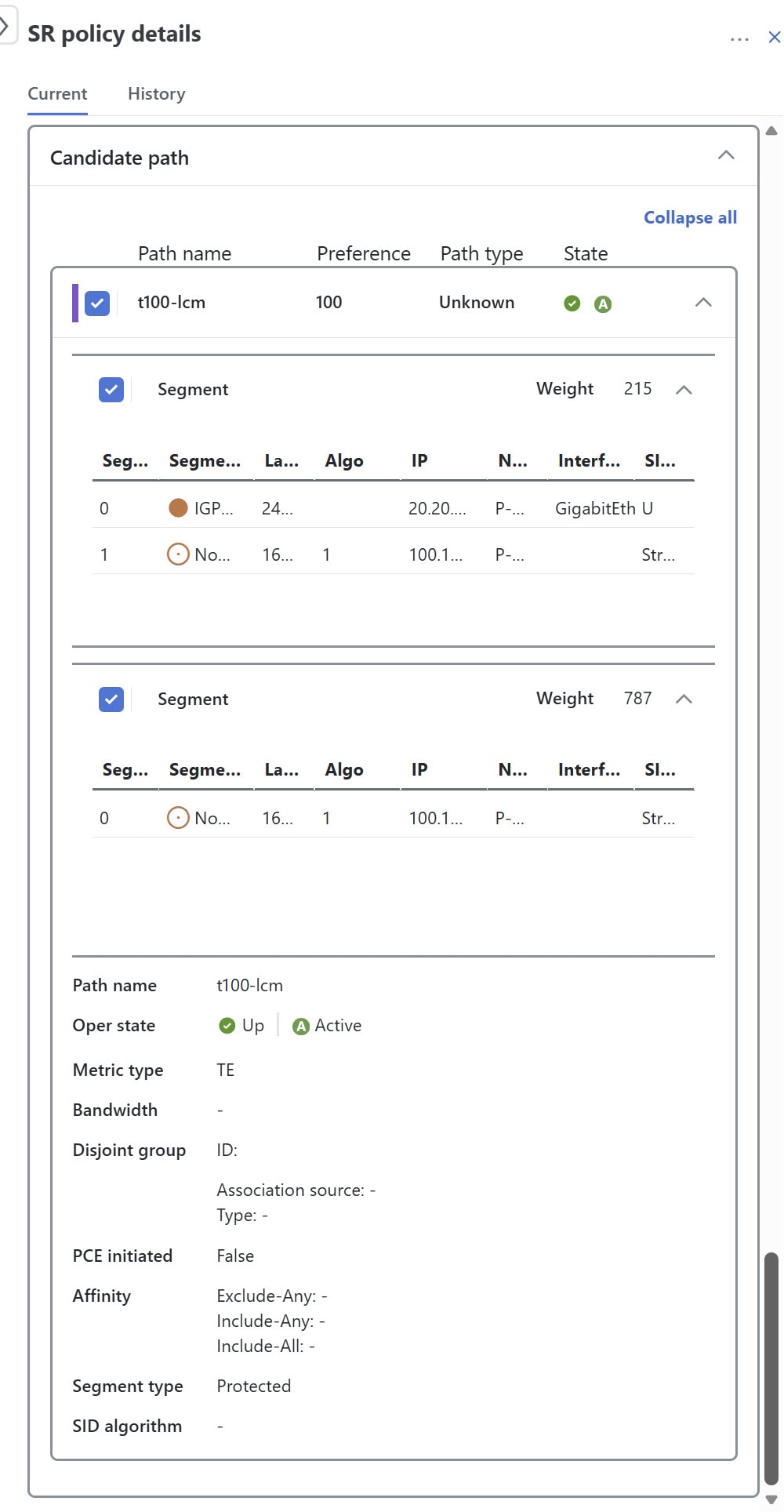
Task: Collapse the t100-lcm path row
Action: (x=703, y=303)
